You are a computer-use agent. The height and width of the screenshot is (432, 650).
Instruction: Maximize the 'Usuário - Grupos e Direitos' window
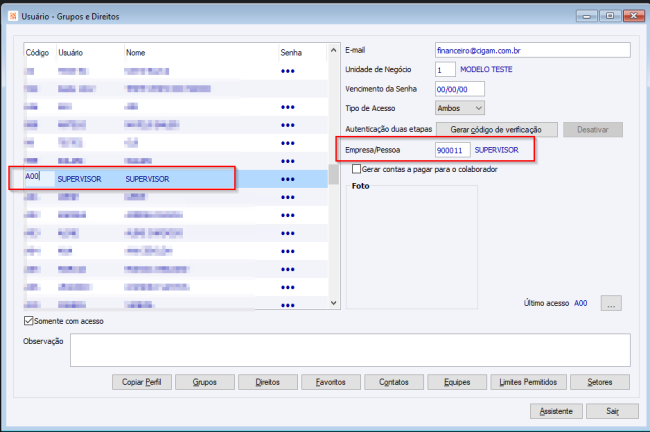click(x=610, y=16)
